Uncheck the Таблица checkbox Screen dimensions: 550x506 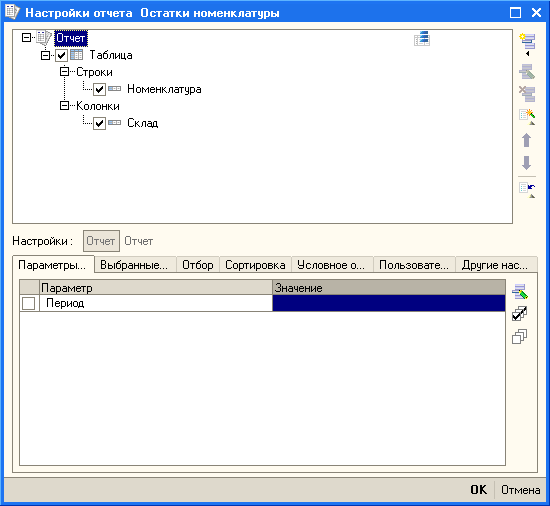point(61,55)
